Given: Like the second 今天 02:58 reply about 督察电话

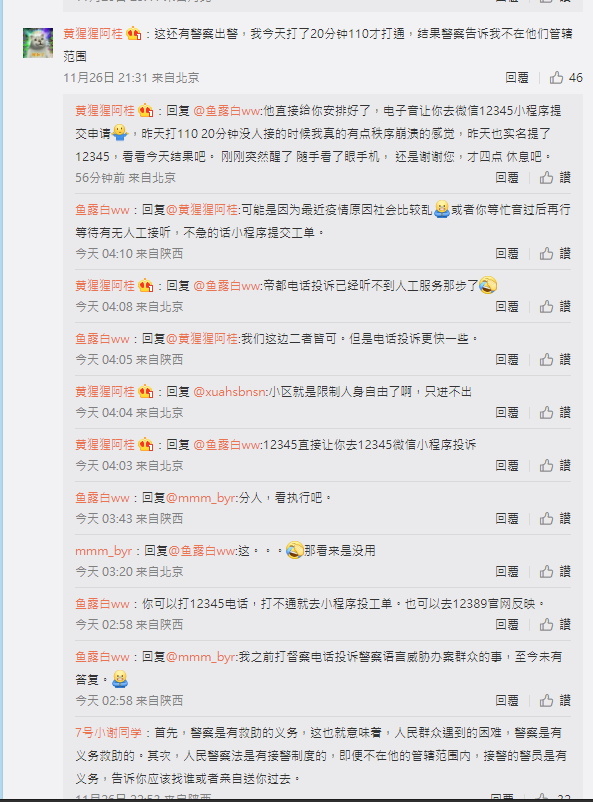Looking at the screenshot, I should pos(555,700).
